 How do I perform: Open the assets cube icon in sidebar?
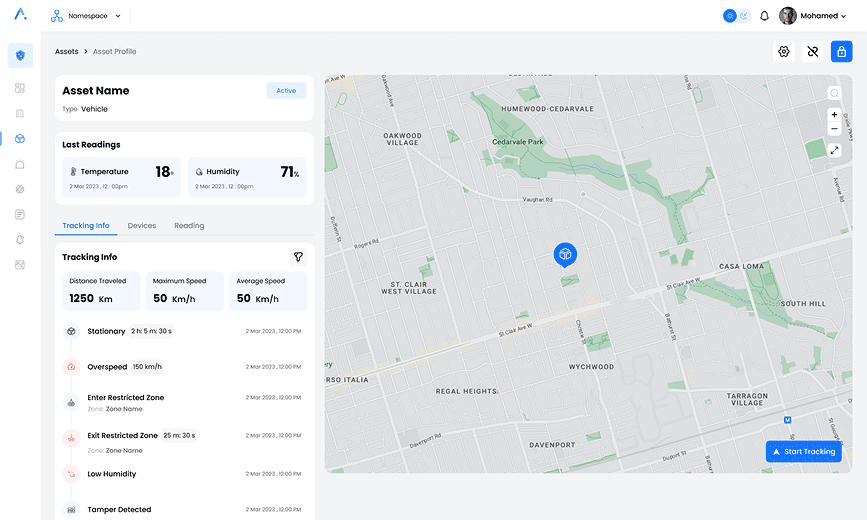click(x=20, y=139)
